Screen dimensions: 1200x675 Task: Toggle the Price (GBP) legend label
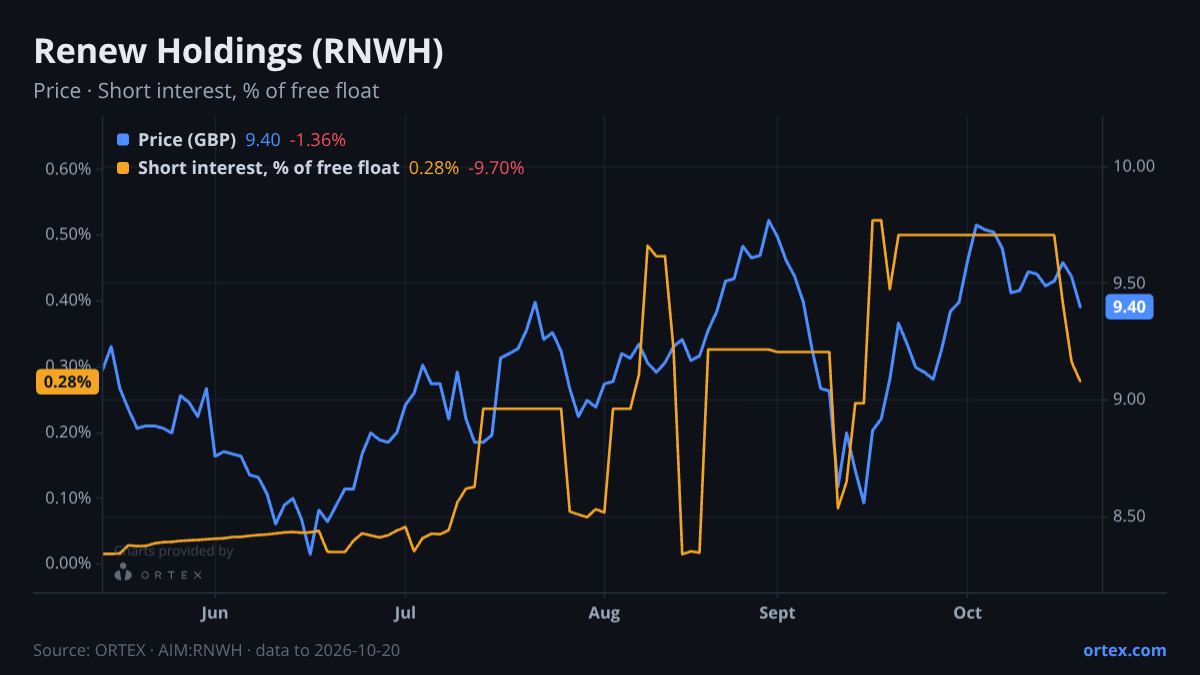click(x=187, y=140)
